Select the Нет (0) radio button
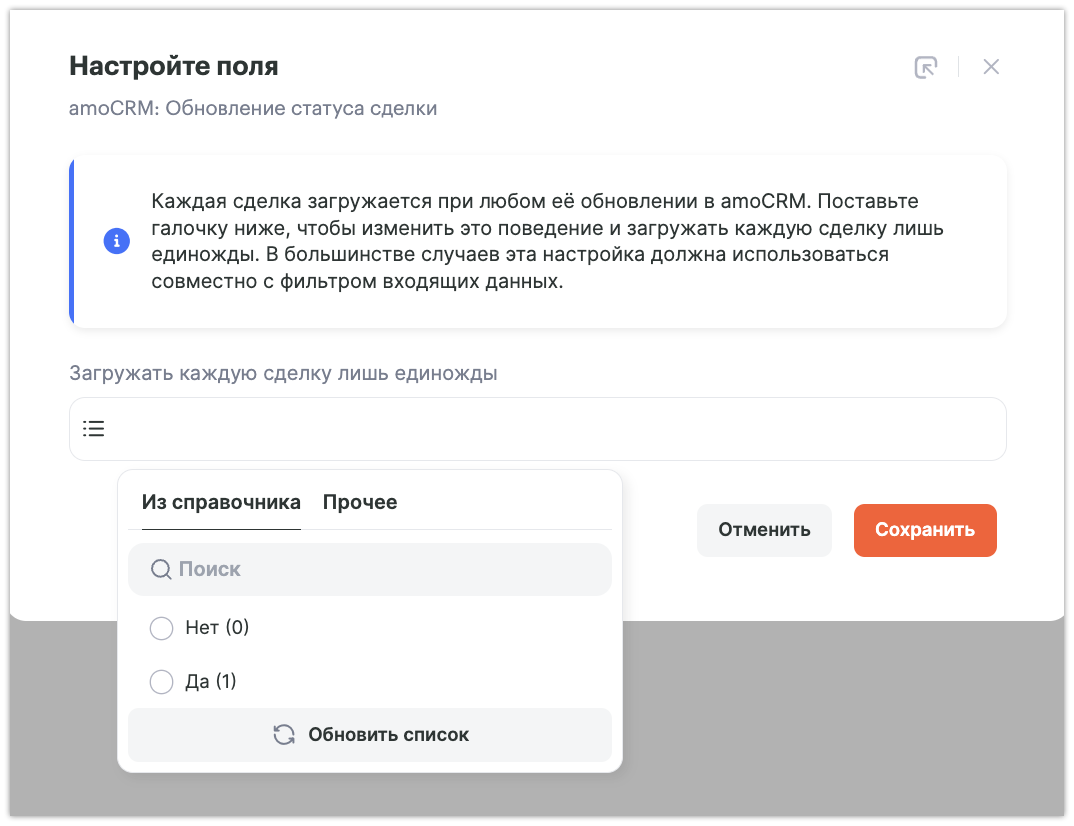Screen dimensions: 1074x826 click(161, 628)
